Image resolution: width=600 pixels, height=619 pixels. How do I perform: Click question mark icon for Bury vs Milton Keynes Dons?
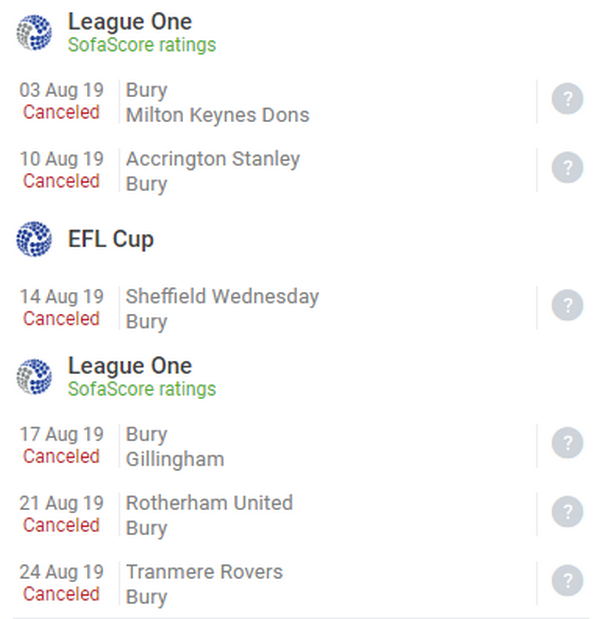tap(567, 99)
